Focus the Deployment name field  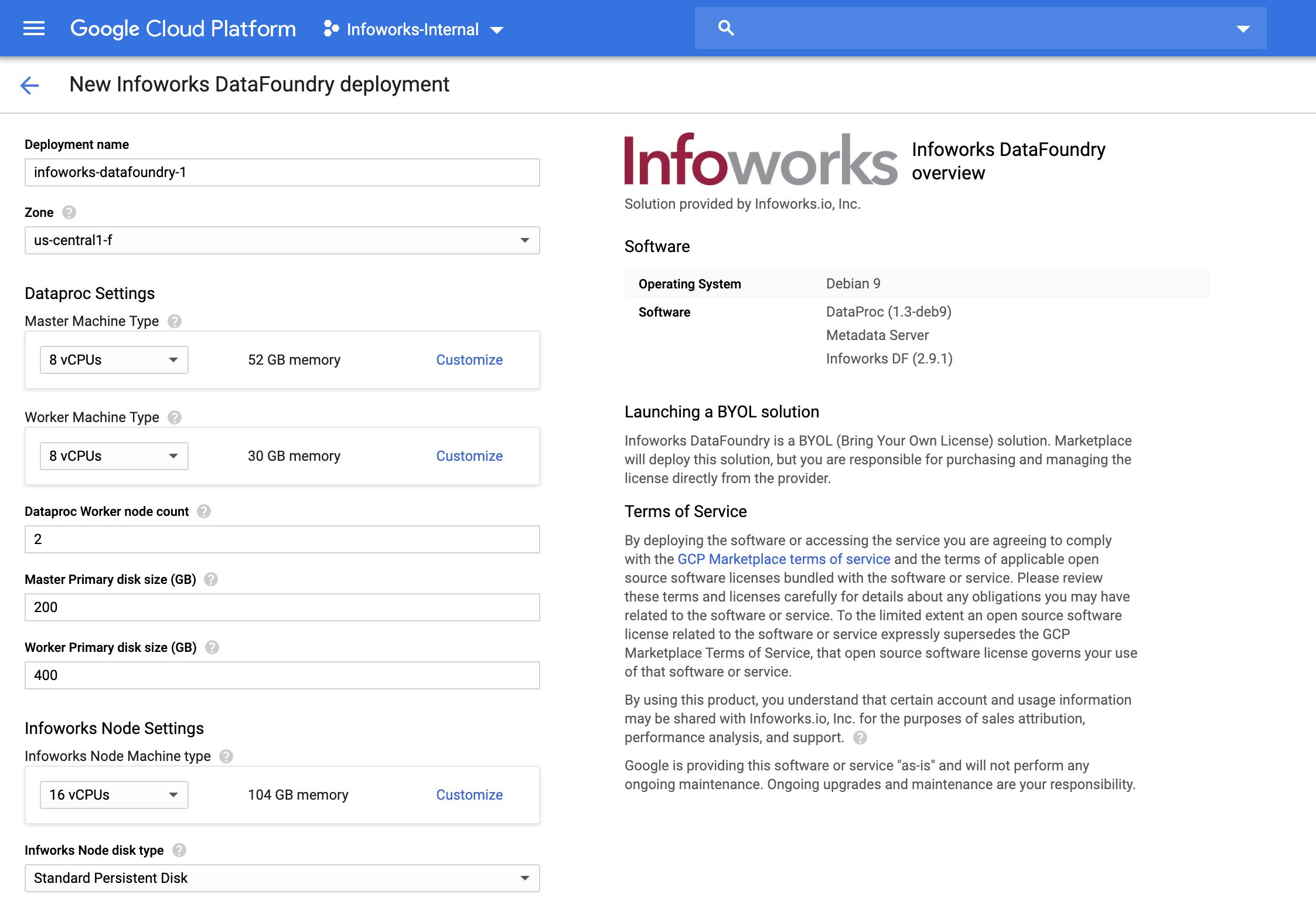[282, 172]
